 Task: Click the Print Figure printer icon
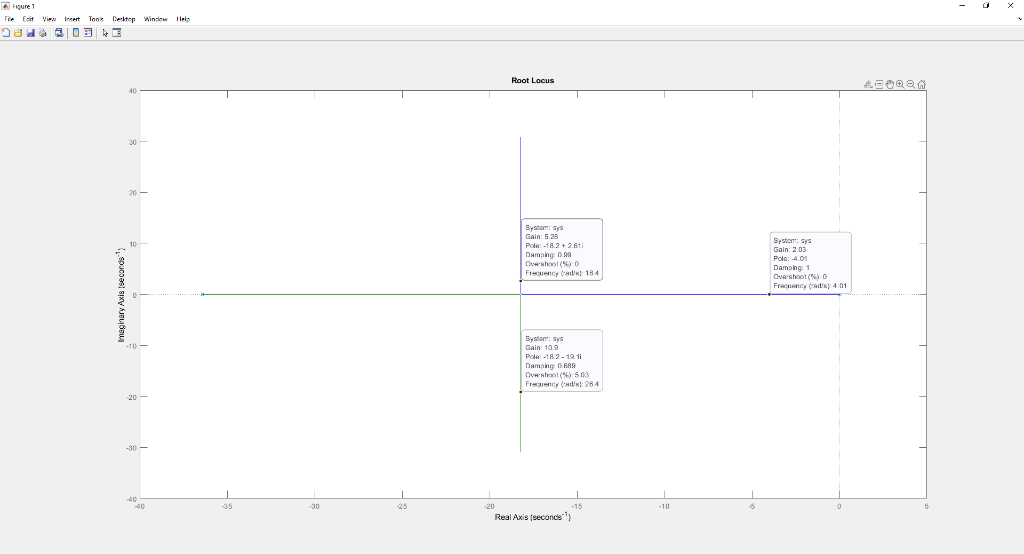(x=43, y=33)
